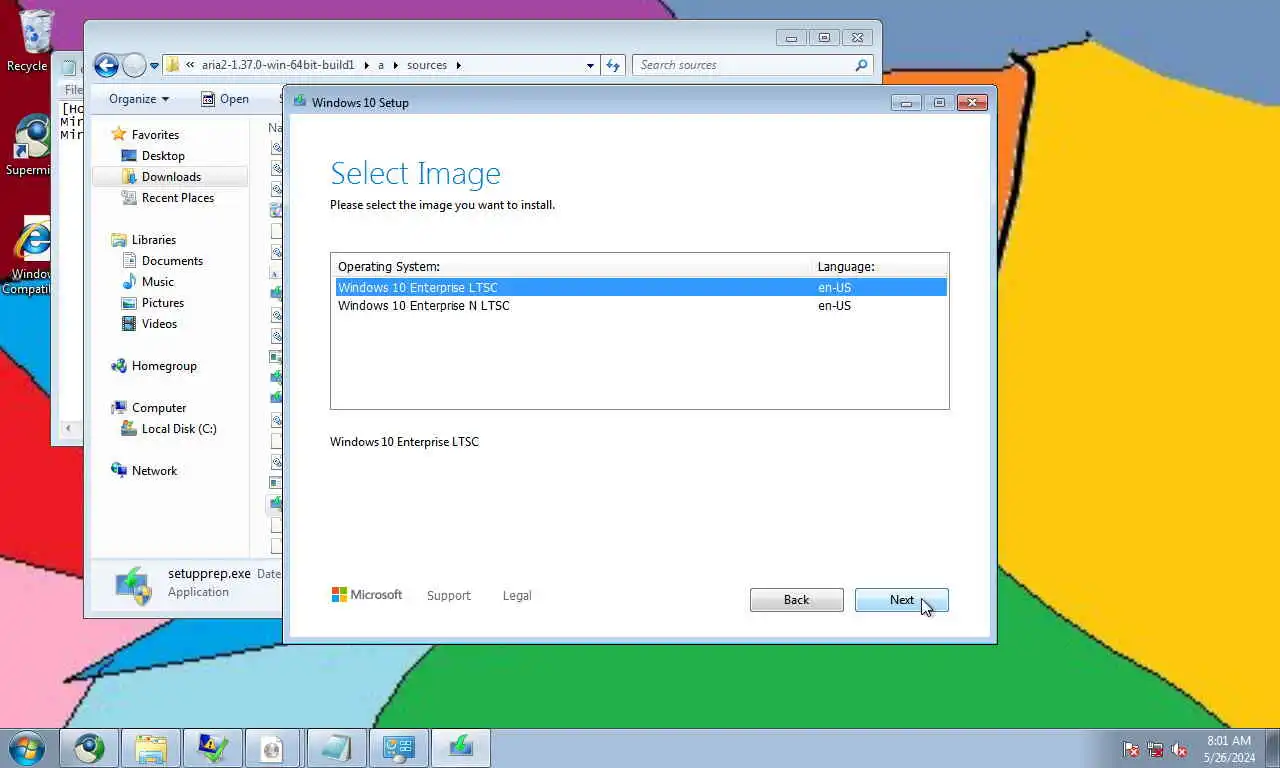Screen dimensions: 1280x768
Task: Select aria2-1.37.0-win-64bit-build1 breadcrumb
Action: point(278,65)
